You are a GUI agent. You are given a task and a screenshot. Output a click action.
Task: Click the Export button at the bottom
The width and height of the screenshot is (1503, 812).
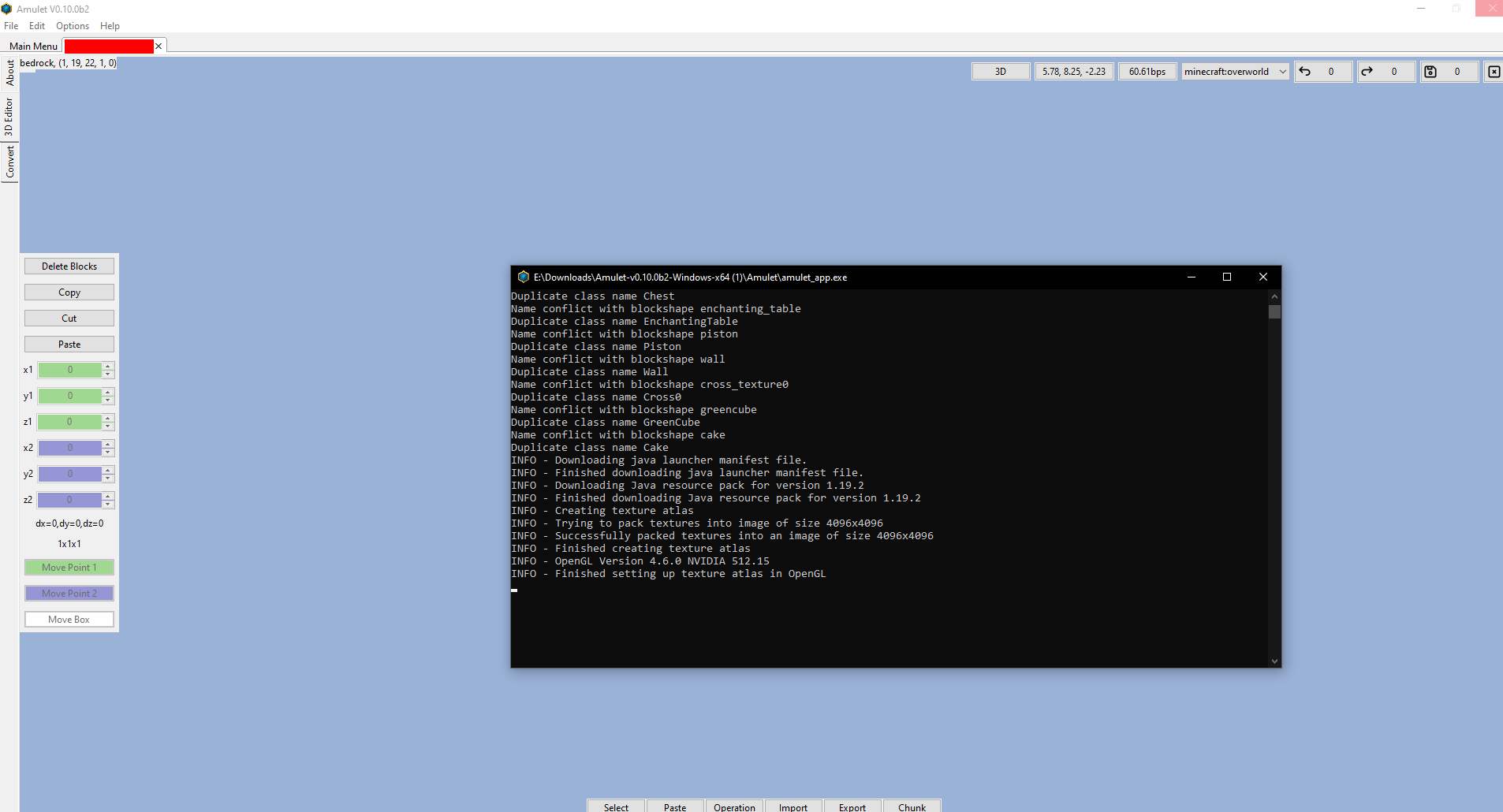click(x=852, y=807)
